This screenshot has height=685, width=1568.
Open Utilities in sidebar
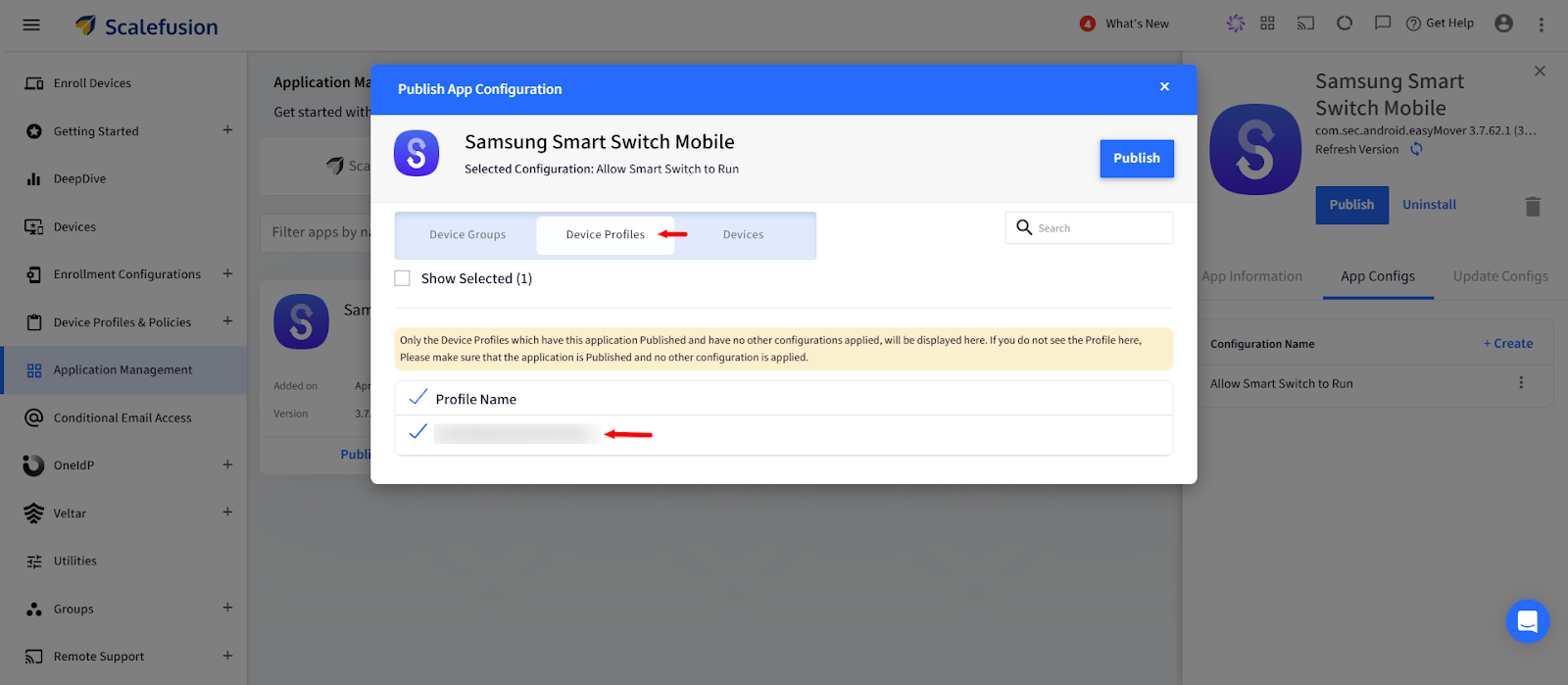(74, 561)
